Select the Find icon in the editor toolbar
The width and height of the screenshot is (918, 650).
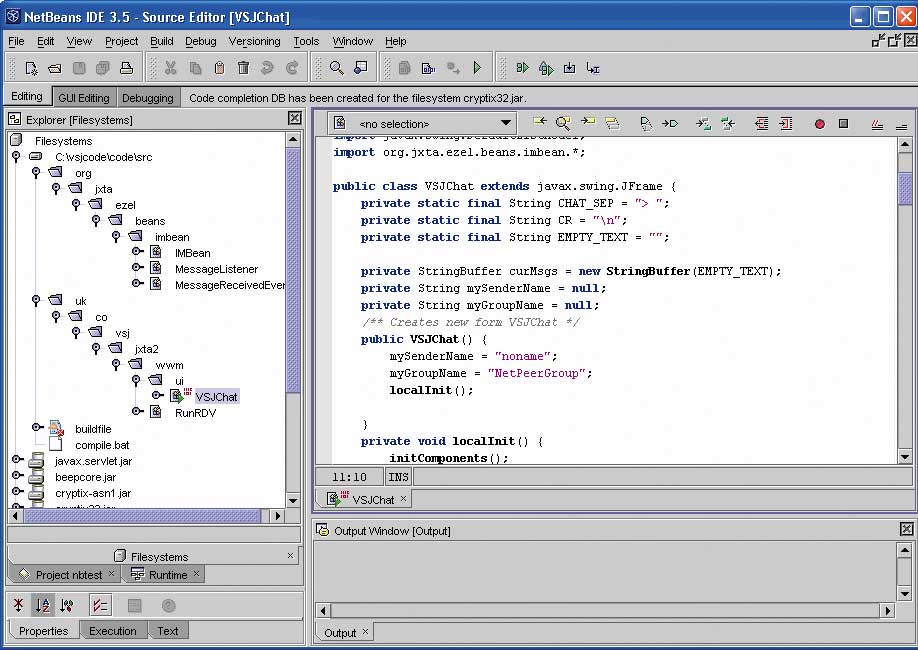[x=561, y=122]
